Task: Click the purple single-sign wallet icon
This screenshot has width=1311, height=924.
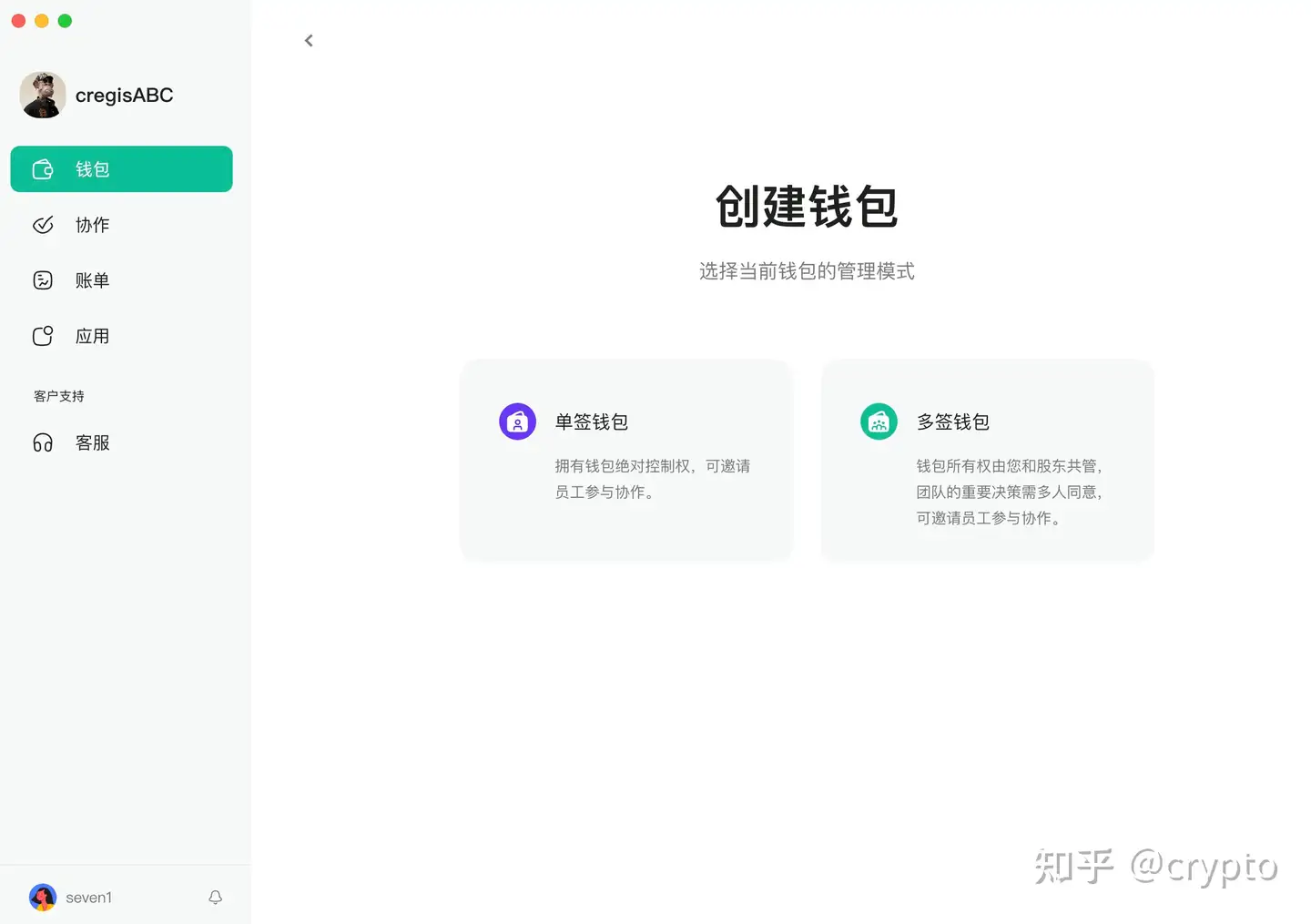Action: point(517,421)
